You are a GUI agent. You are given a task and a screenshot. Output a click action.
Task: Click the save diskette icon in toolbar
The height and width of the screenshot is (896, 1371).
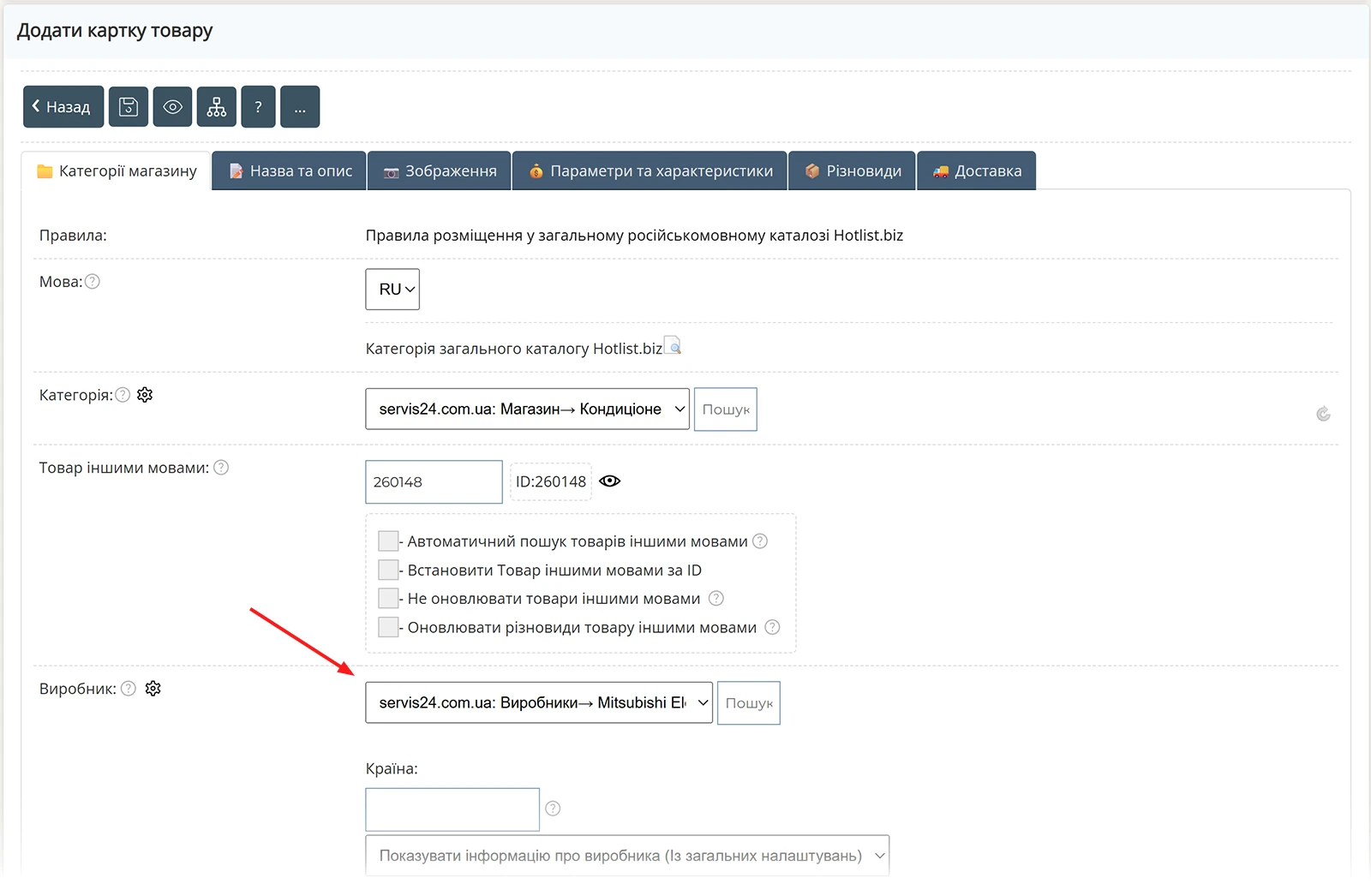coord(129,107)
